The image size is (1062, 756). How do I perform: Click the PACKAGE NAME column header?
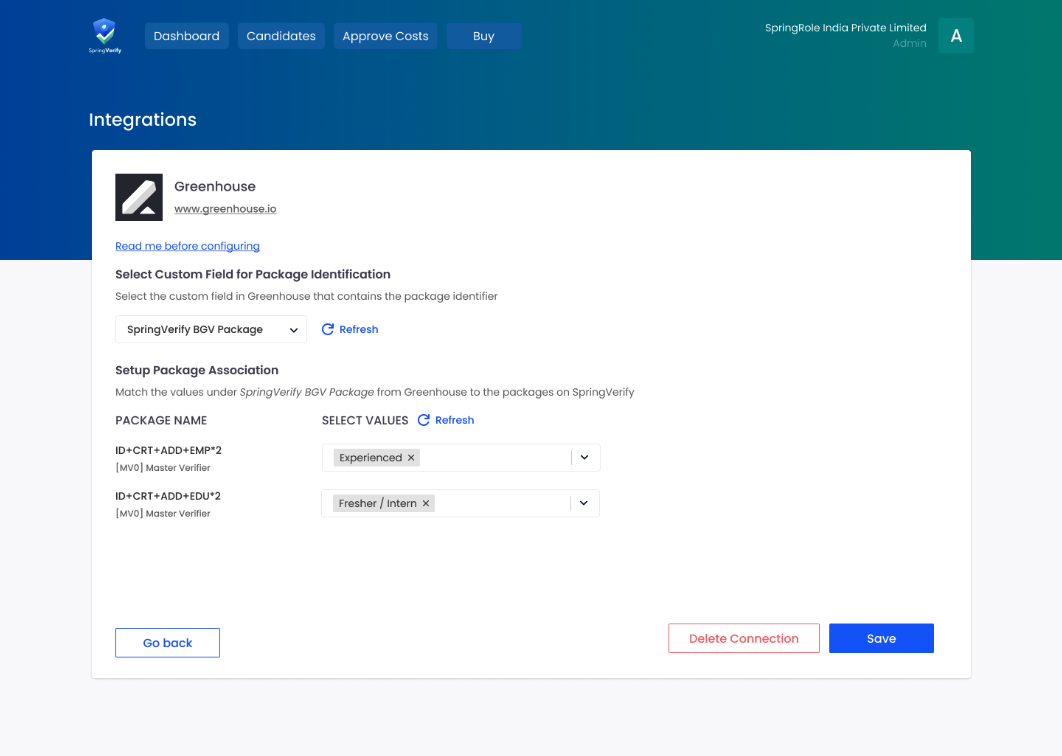click(161, 420)
